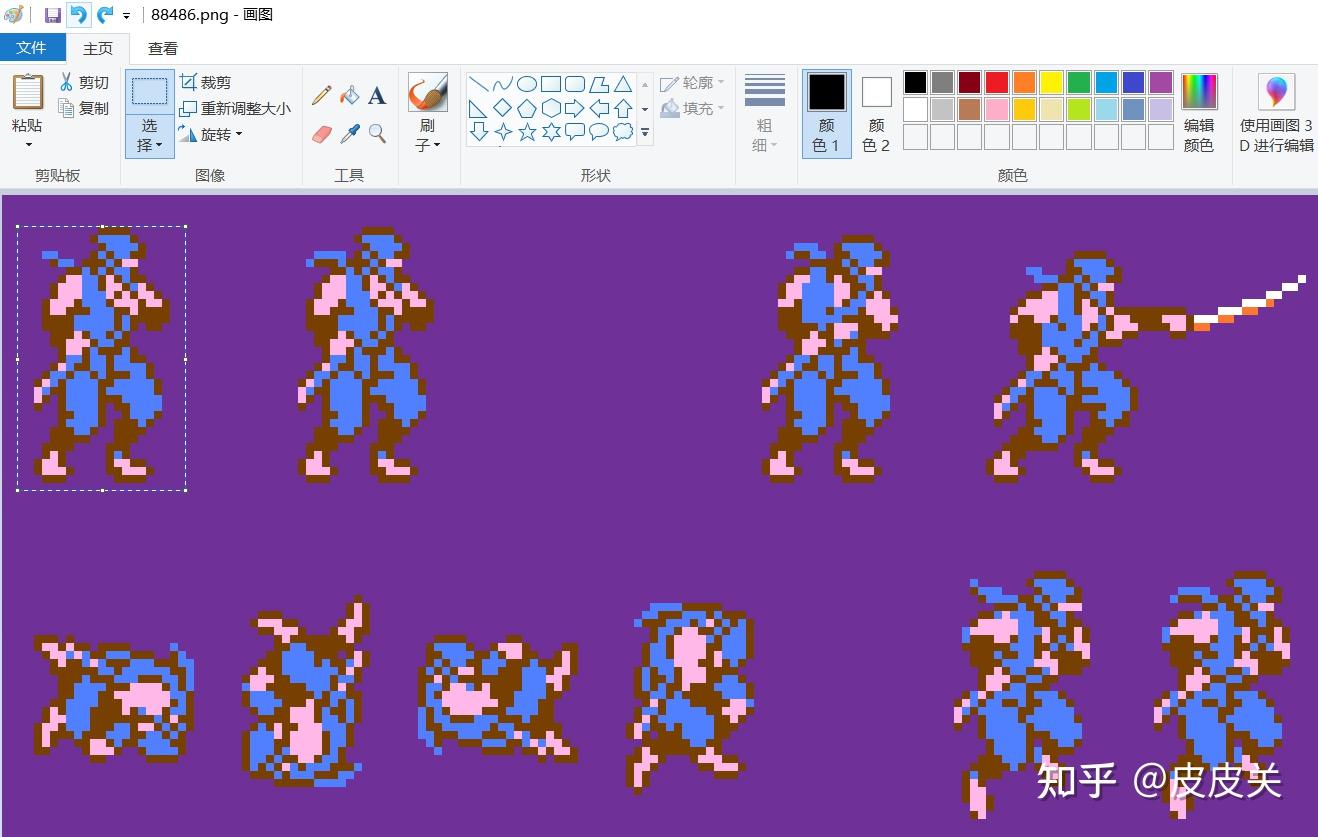Click the 剪切 button

coord(84,82)
